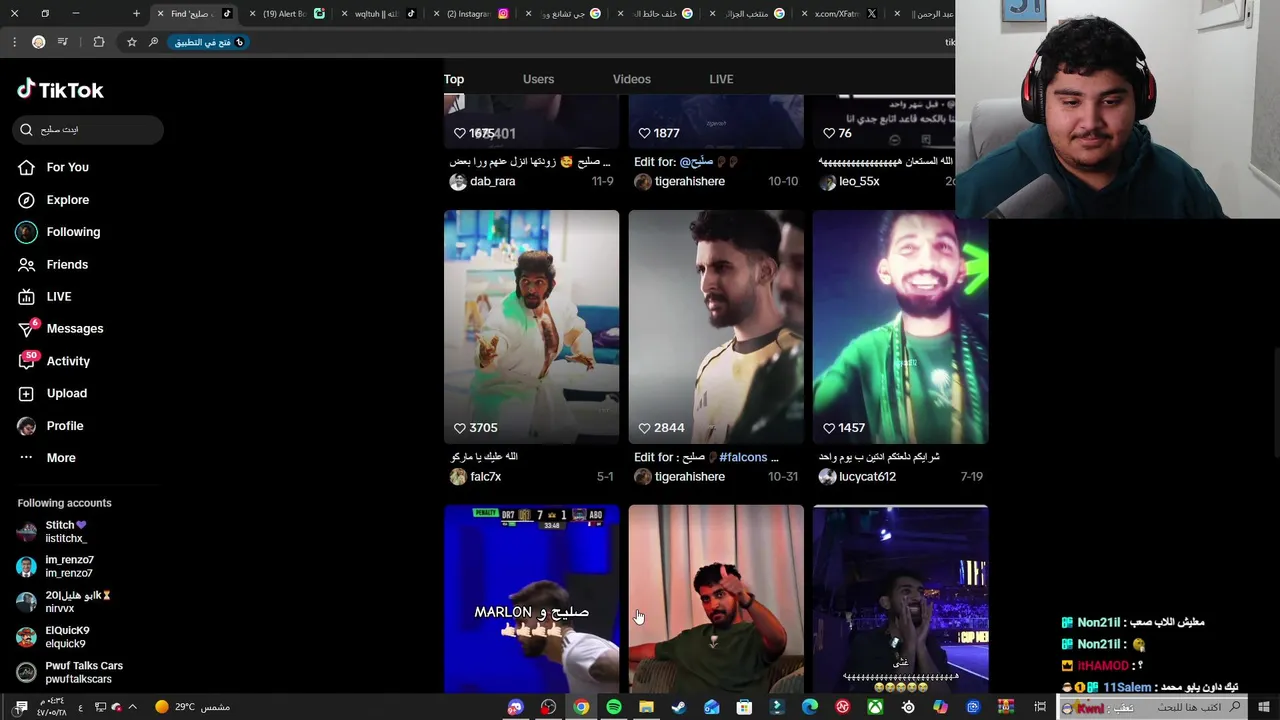Open the weather widget showing 29°C
The height and width of the screenshot is (720, 1280).
pyautogui.click(x=191, y=707)
